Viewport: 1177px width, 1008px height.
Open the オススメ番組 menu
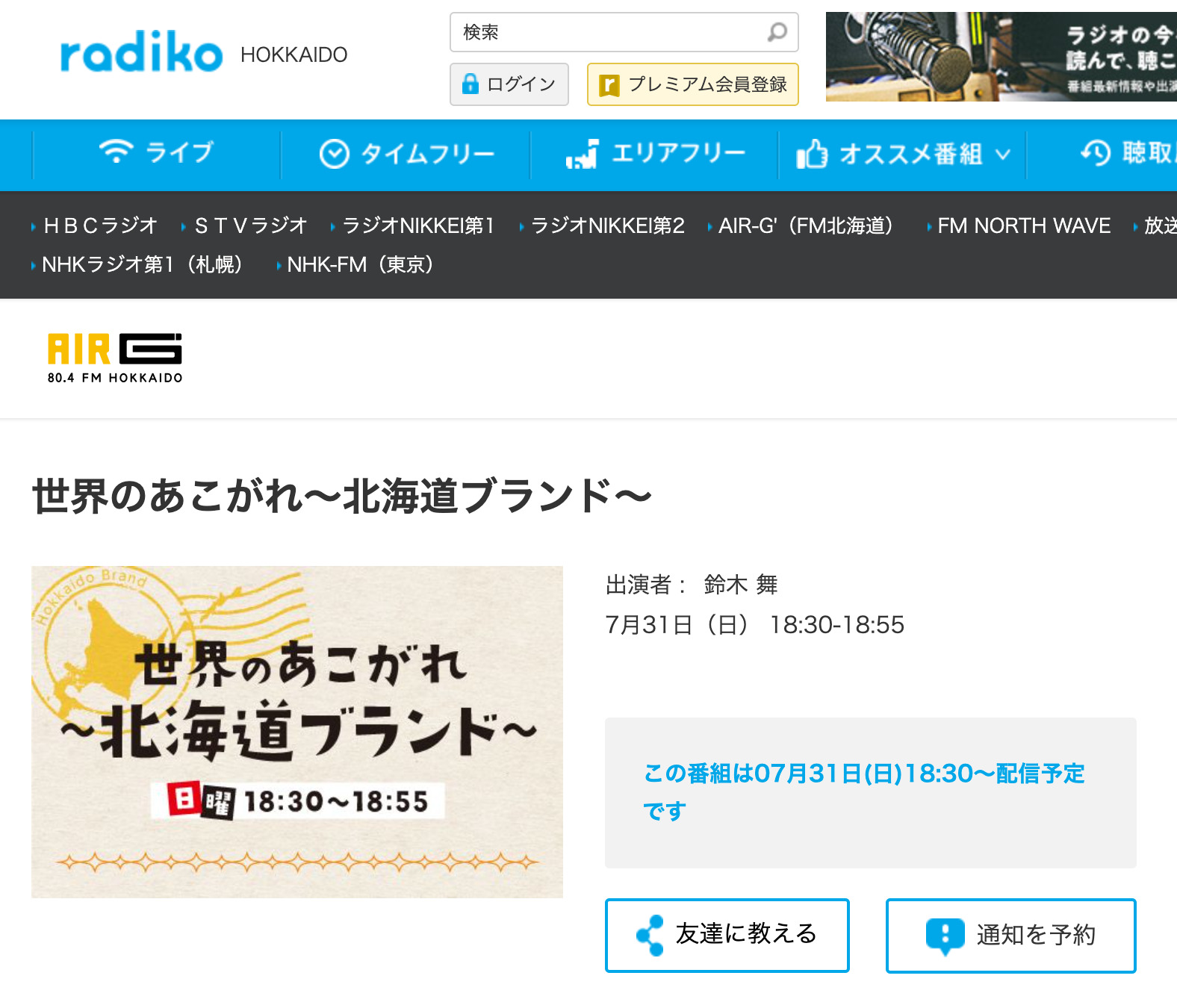click(902, 154)
